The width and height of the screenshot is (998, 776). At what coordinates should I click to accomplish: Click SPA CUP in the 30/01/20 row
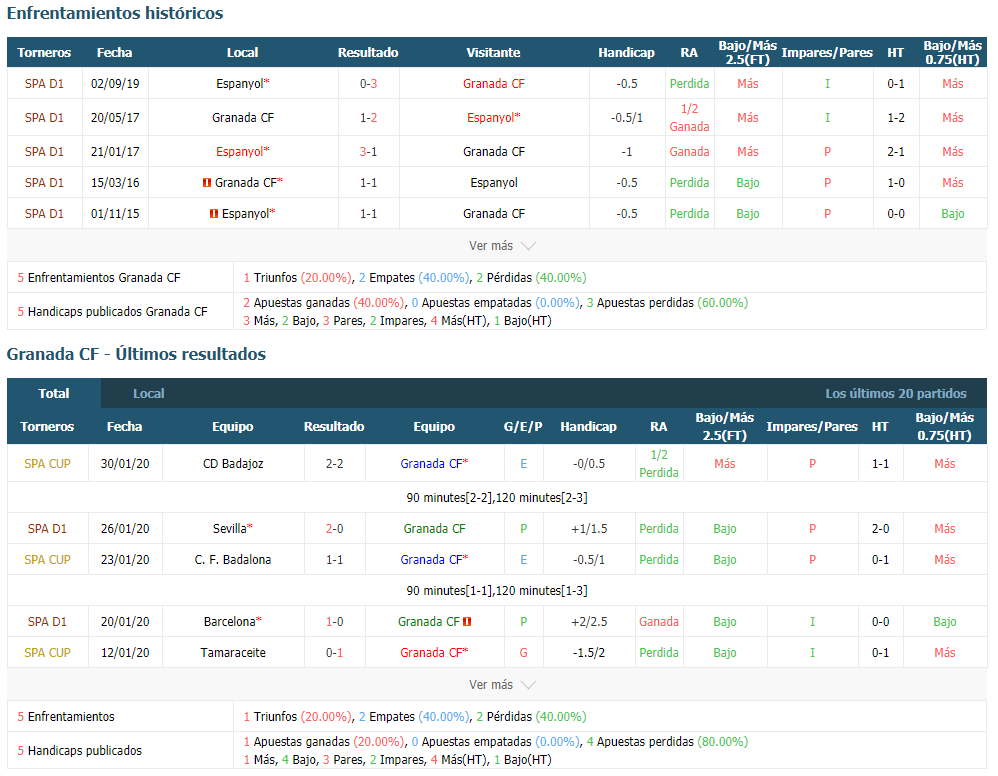point(47,464)
